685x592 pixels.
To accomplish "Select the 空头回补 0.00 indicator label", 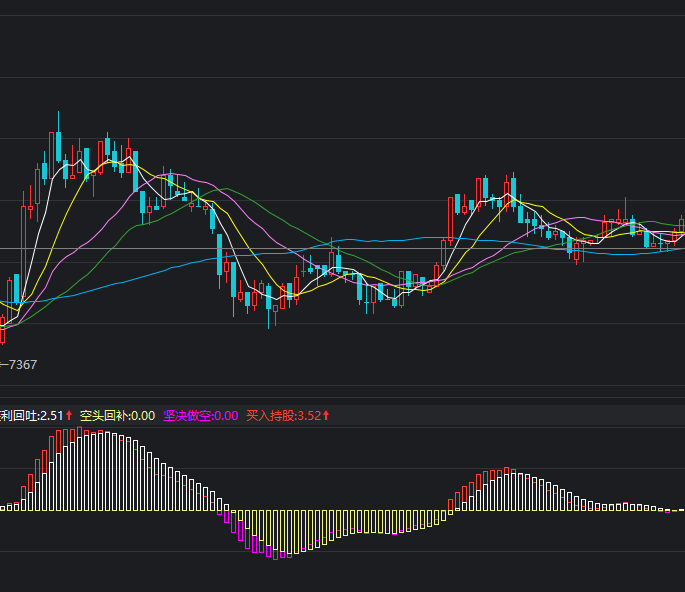I will (117, 415).
